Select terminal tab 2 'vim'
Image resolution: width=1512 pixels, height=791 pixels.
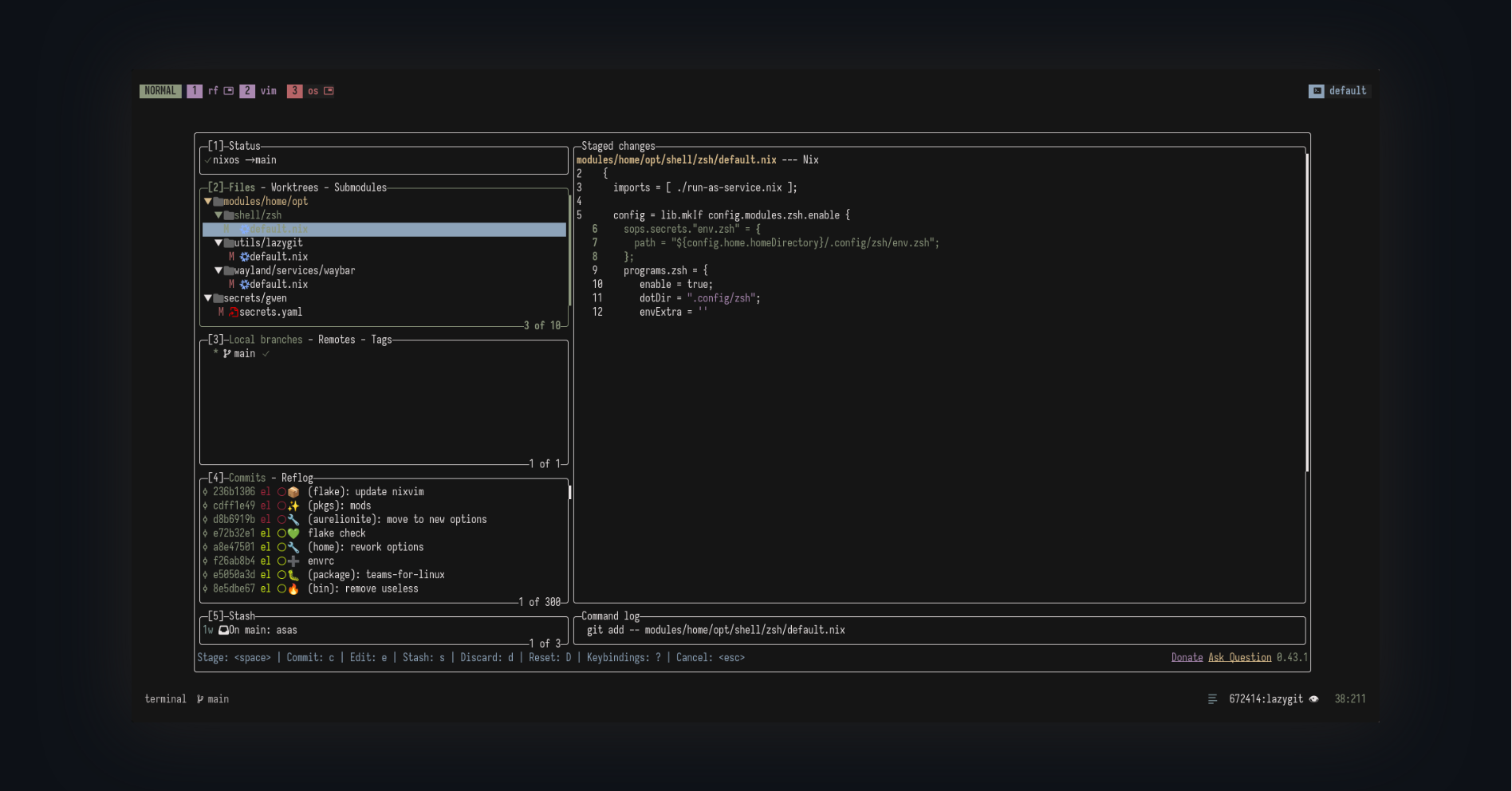tap(259, 91)
